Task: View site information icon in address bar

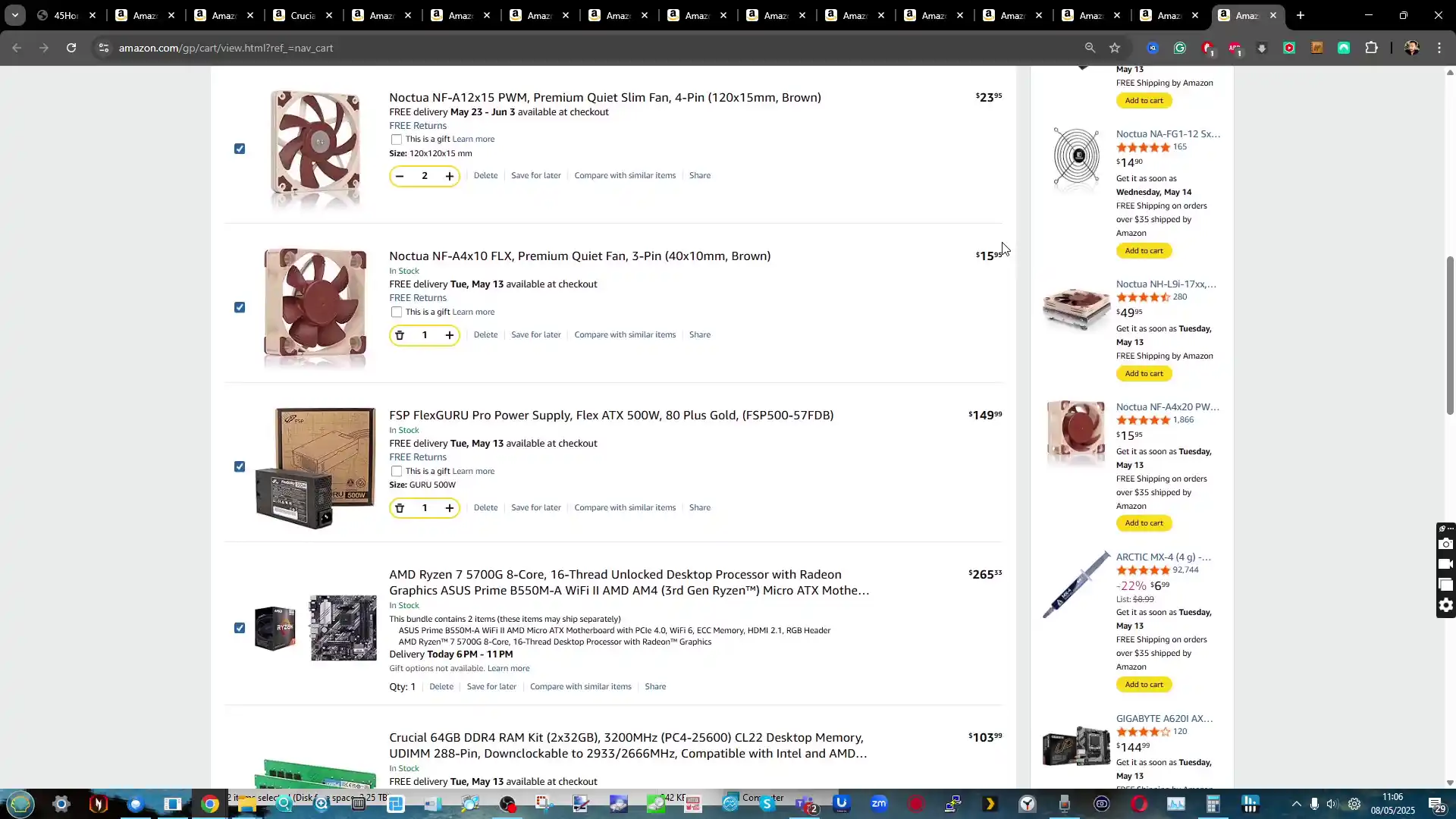Action: [x=104, y=48]
